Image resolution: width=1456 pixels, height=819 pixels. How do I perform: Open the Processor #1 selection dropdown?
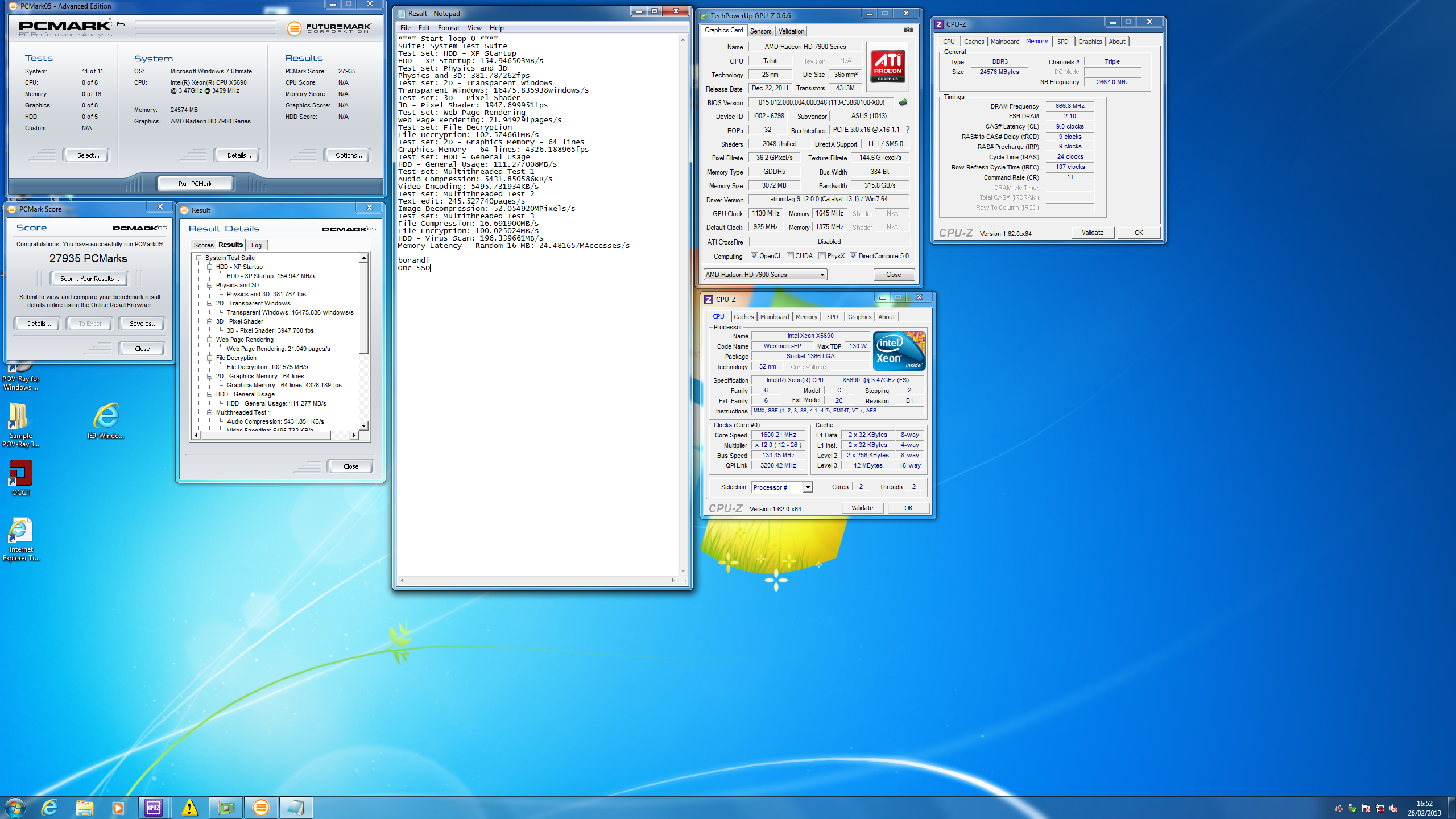coord(782,487)
